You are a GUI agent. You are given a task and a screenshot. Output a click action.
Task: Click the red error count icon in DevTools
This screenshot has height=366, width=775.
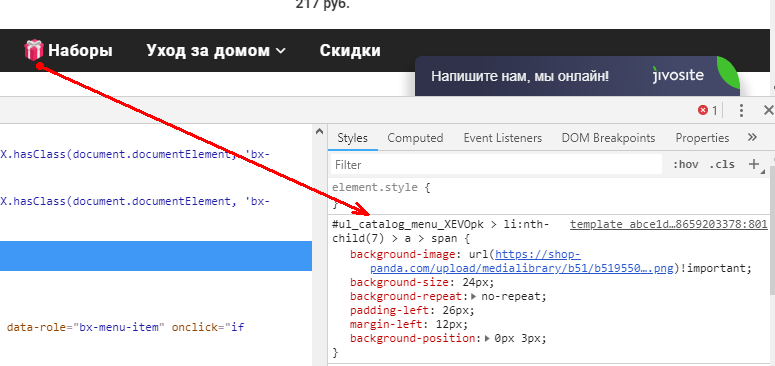[703, 111]
